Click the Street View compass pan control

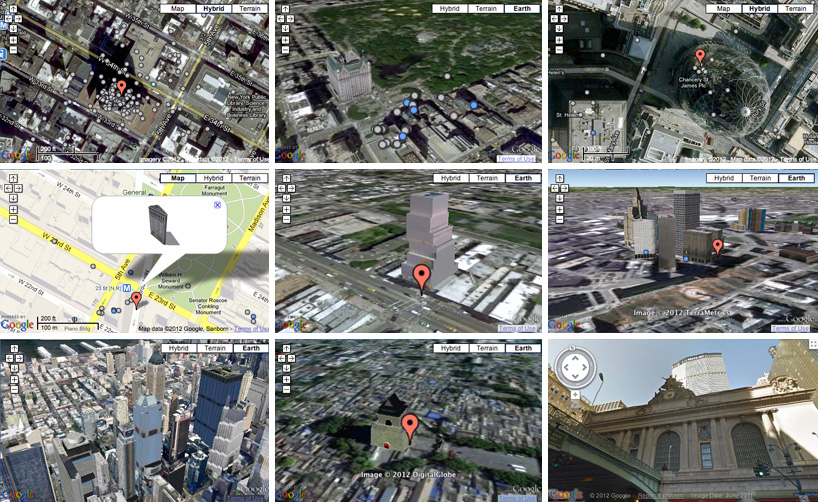[x=577, y=368]
